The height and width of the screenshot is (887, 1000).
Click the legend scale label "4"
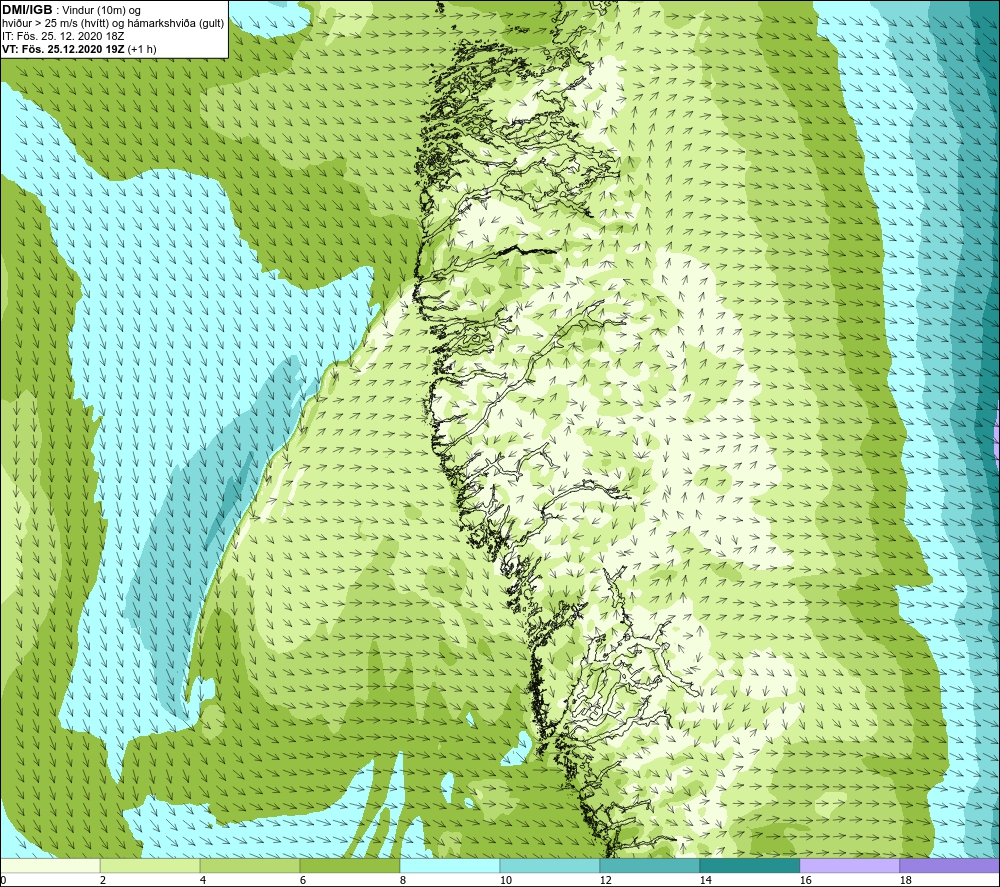point(203,881)
